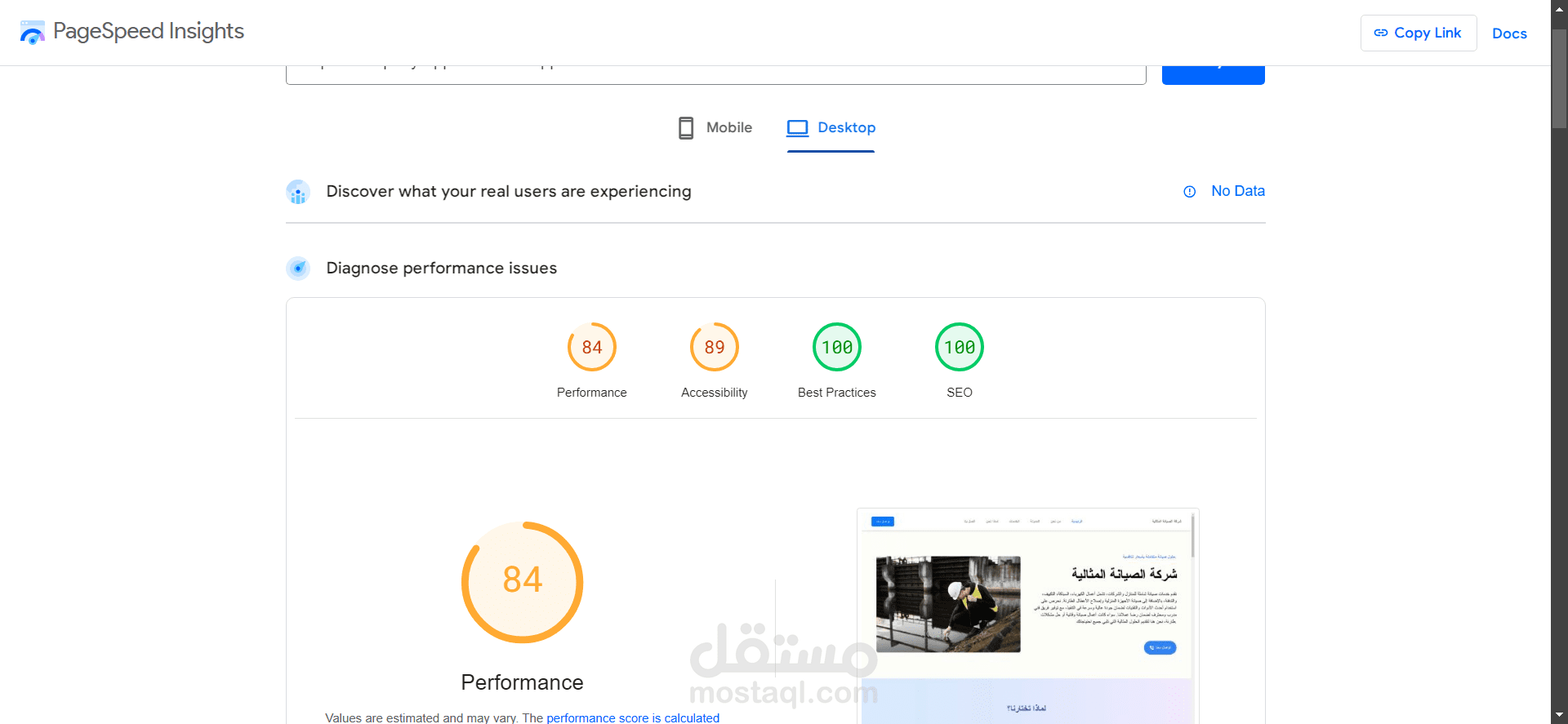Click the Best Practices label
1568x724 pixels.
point(837,393)
